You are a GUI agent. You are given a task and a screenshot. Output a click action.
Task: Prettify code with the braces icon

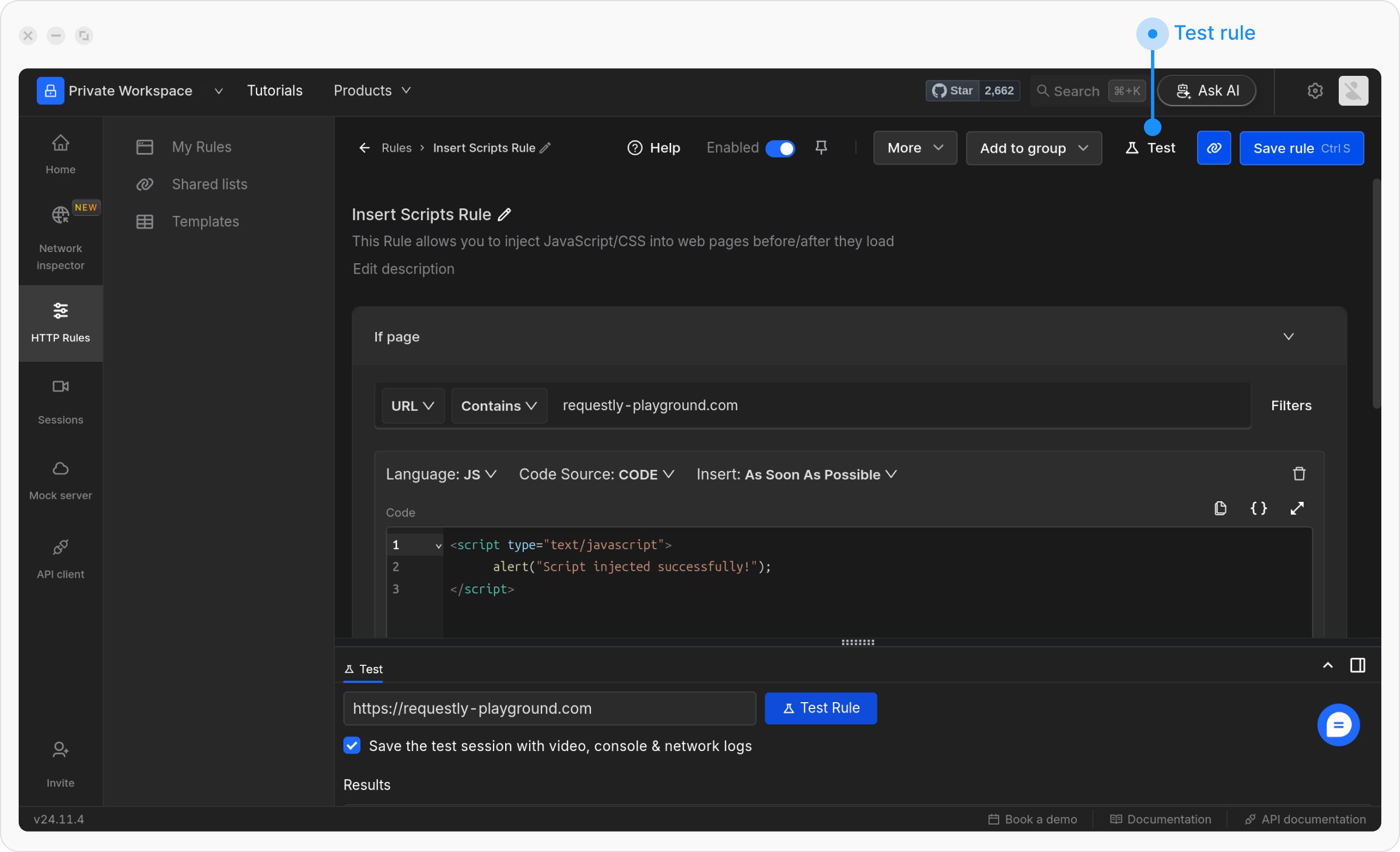[1259, 508]
